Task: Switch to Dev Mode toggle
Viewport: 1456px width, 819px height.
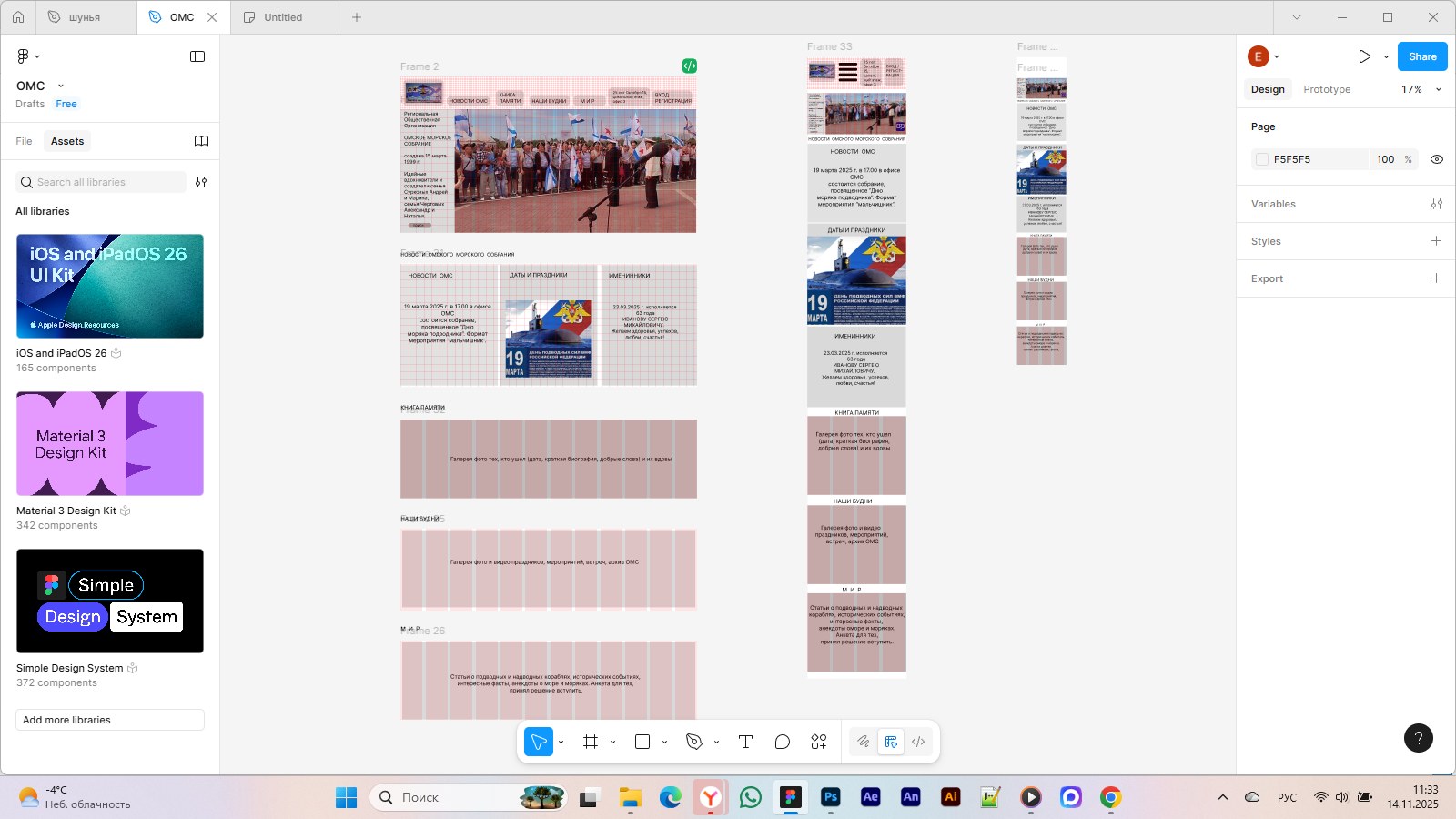Action: [918, 742]
